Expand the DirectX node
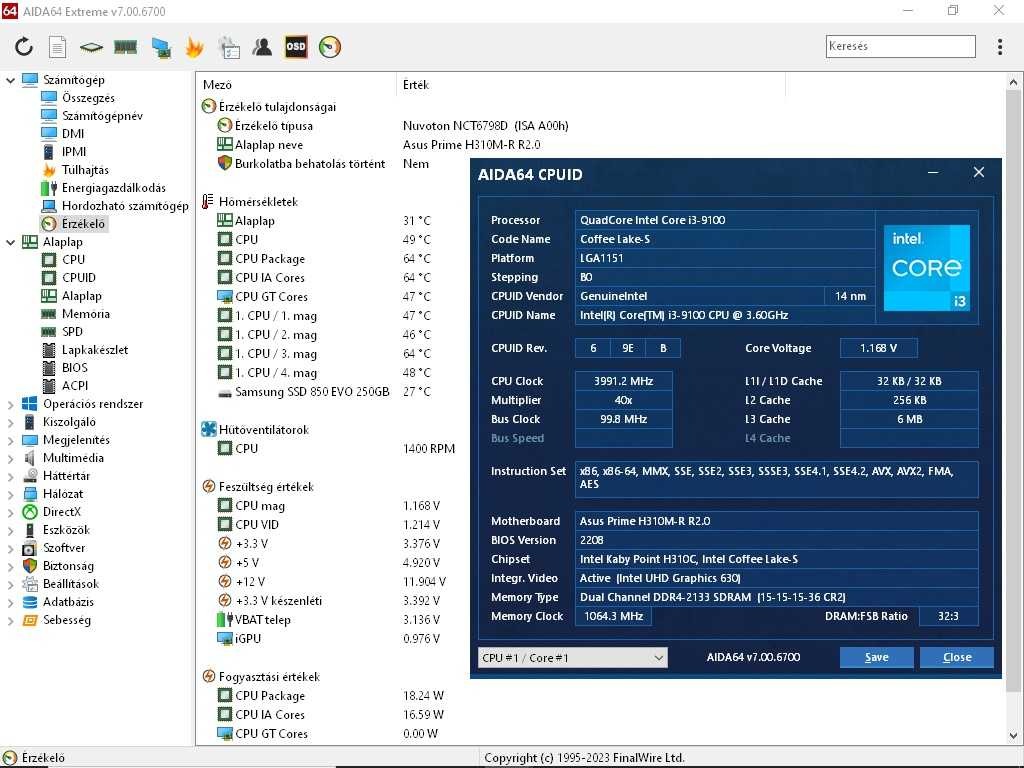The width and height of the screenshot is (1024, 768). [x=10, y=512]
